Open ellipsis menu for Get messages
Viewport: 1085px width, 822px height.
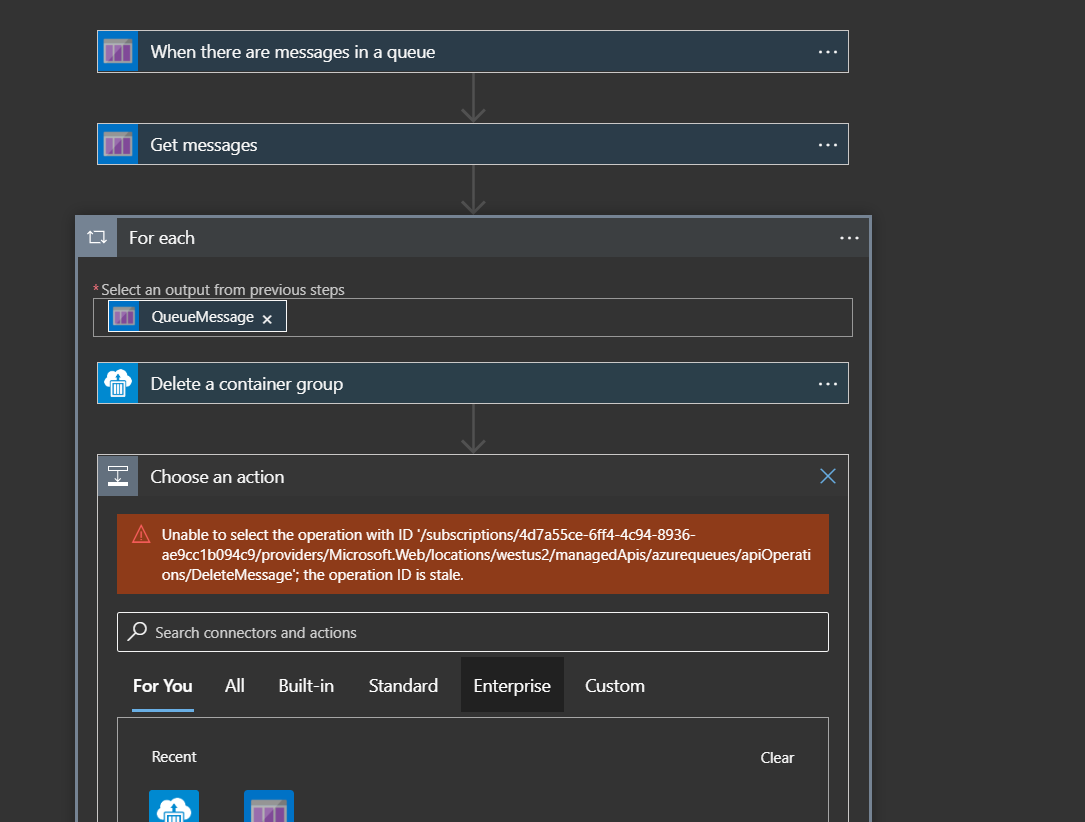pyautogui.click(x=828, y=145)
